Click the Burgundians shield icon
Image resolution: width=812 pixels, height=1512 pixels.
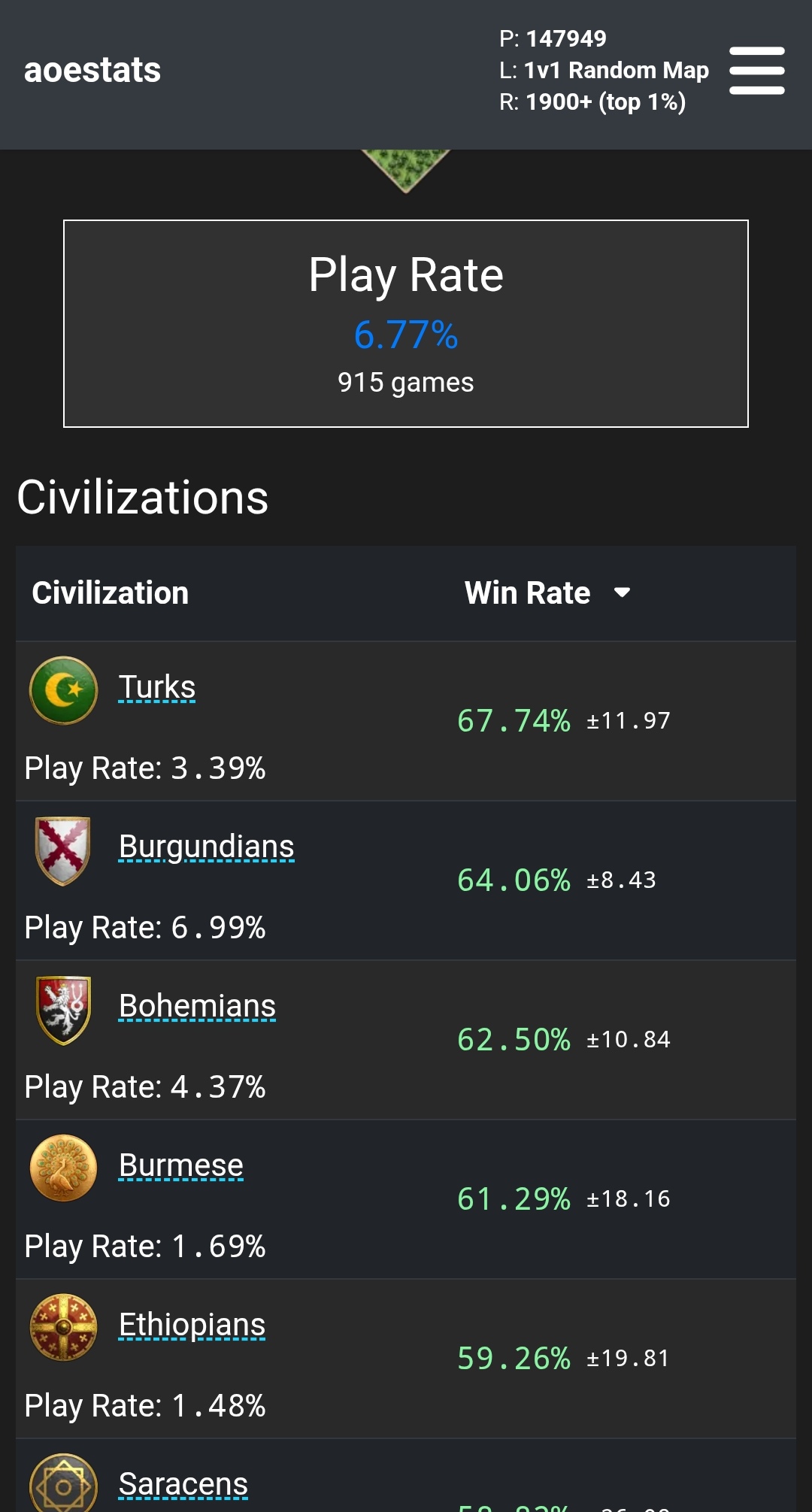coord(63,850)
